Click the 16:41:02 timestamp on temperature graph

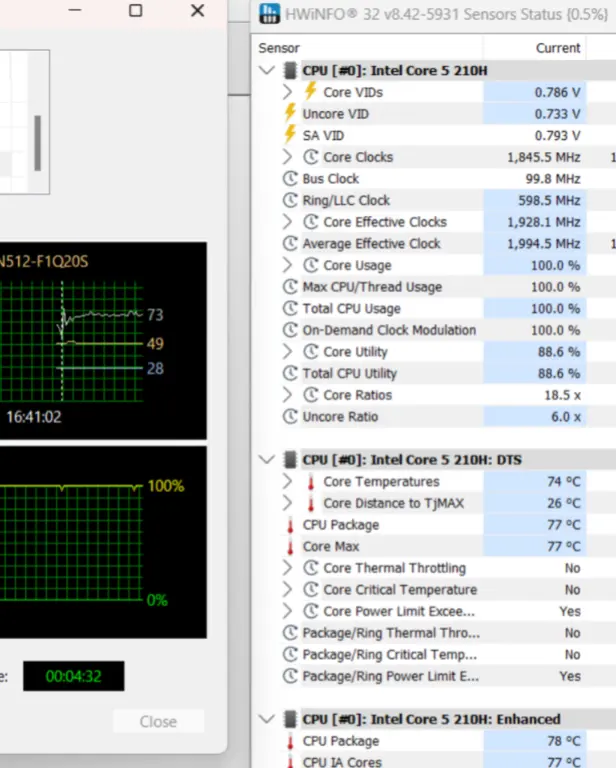(x=34, y=417)
